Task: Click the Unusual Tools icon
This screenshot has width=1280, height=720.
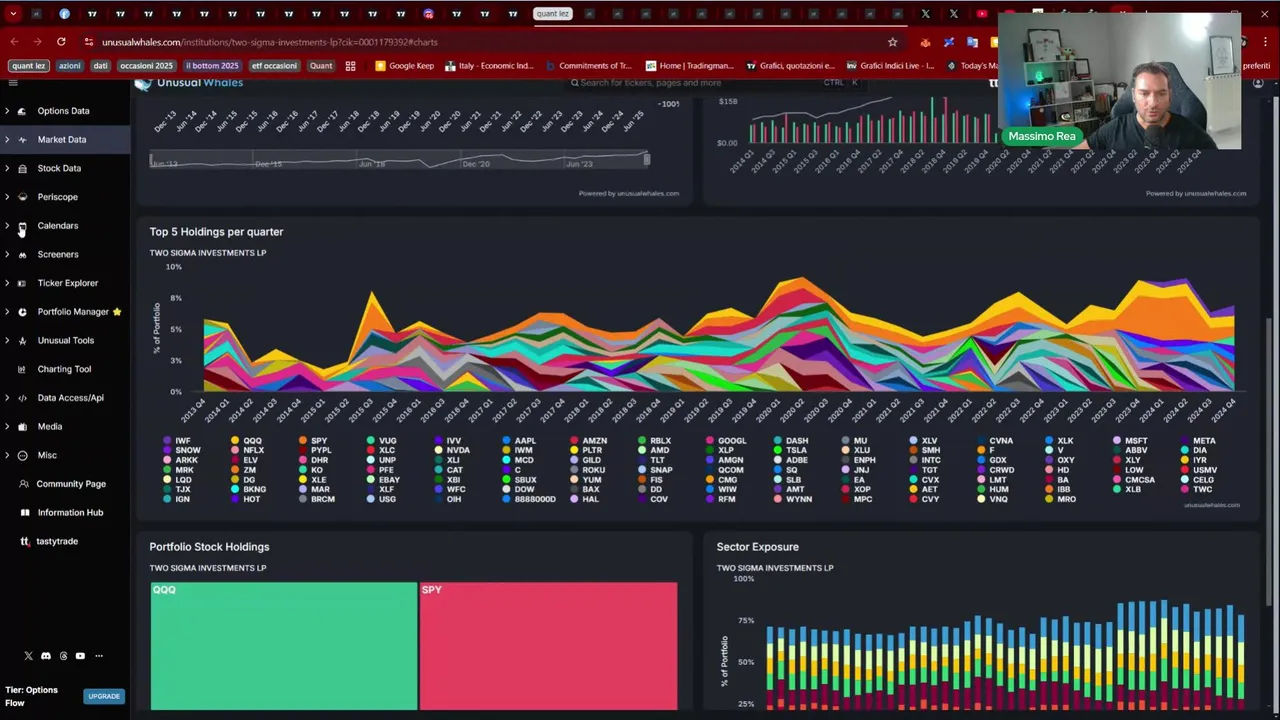Action: coord(22,340)
